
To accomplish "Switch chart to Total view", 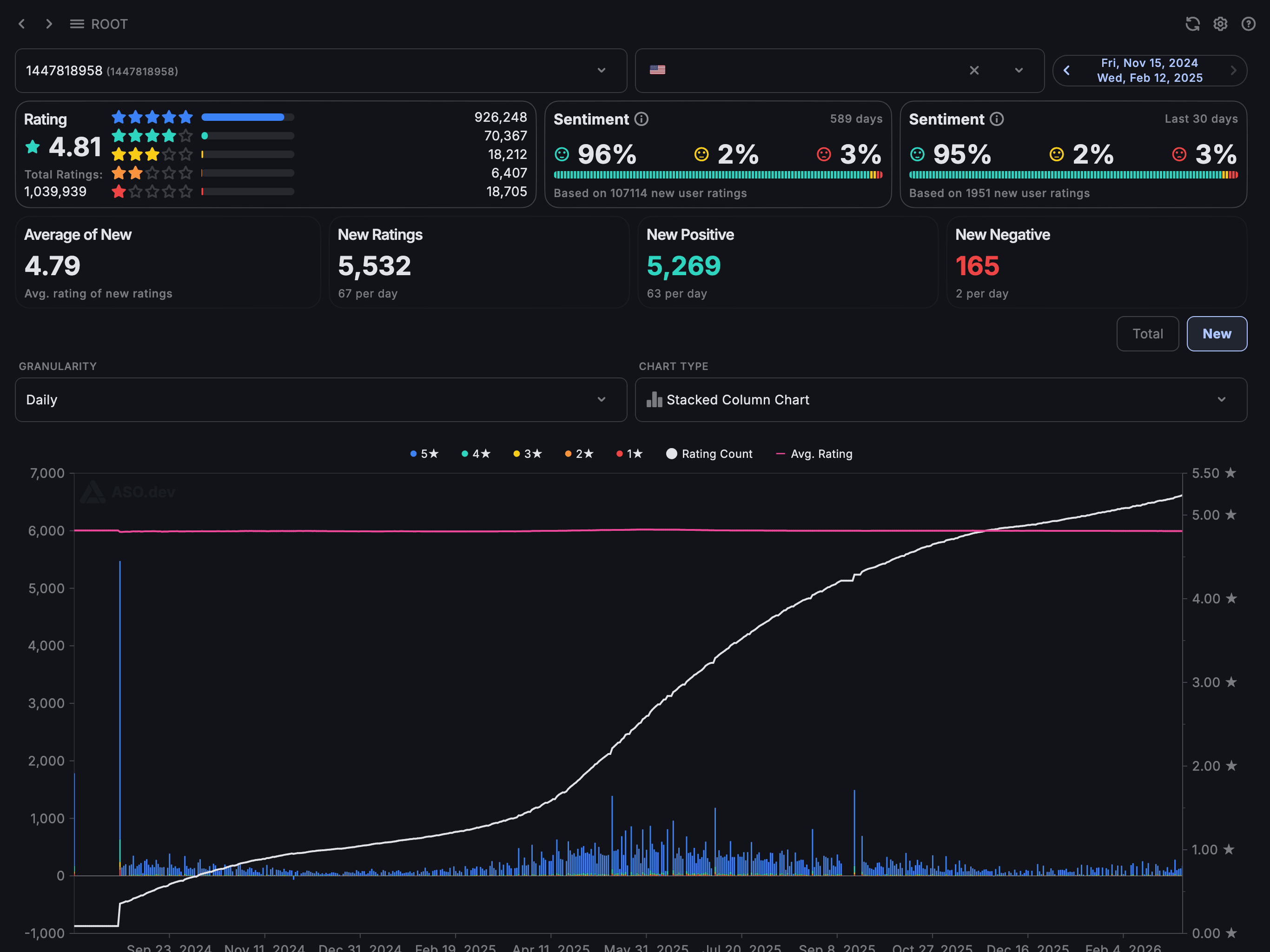I will coord(1147,334).
